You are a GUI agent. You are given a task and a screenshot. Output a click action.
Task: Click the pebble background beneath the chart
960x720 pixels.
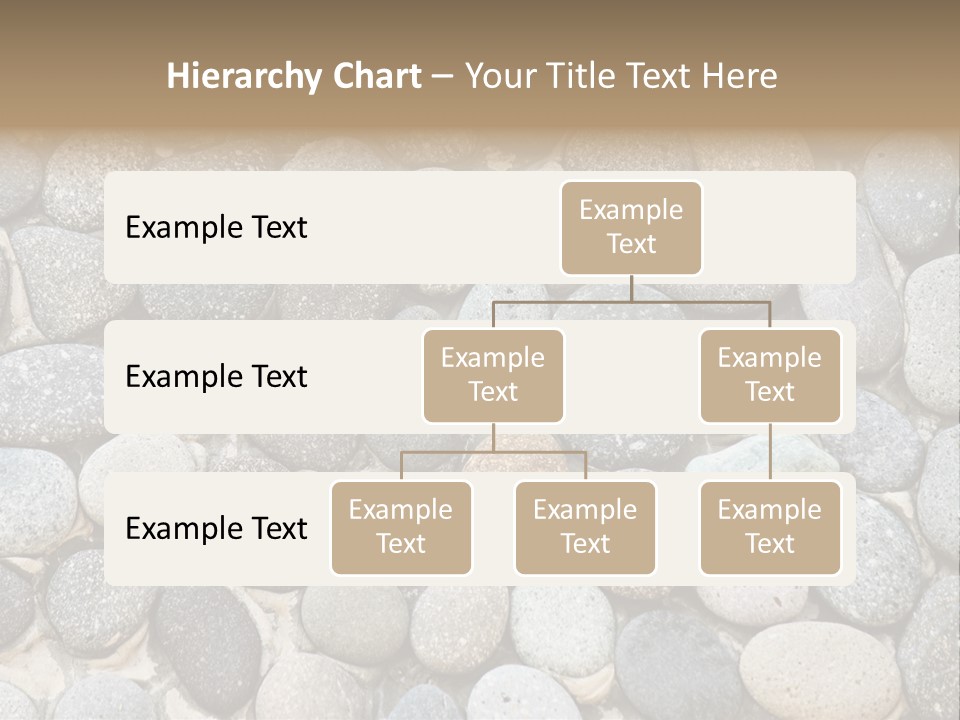pos(480,650)
